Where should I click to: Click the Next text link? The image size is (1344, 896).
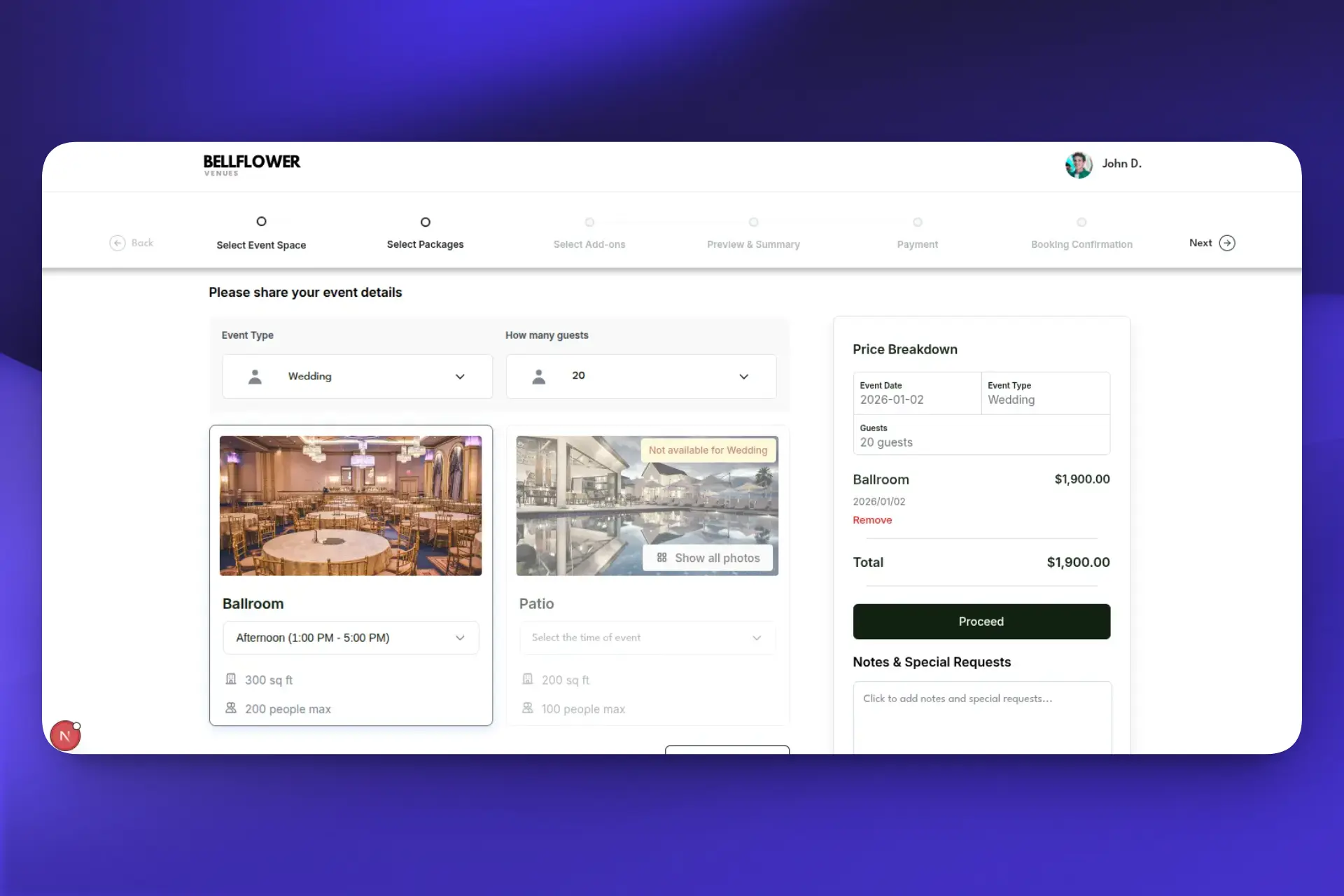pyautogui.click(x=1200, y=243)
